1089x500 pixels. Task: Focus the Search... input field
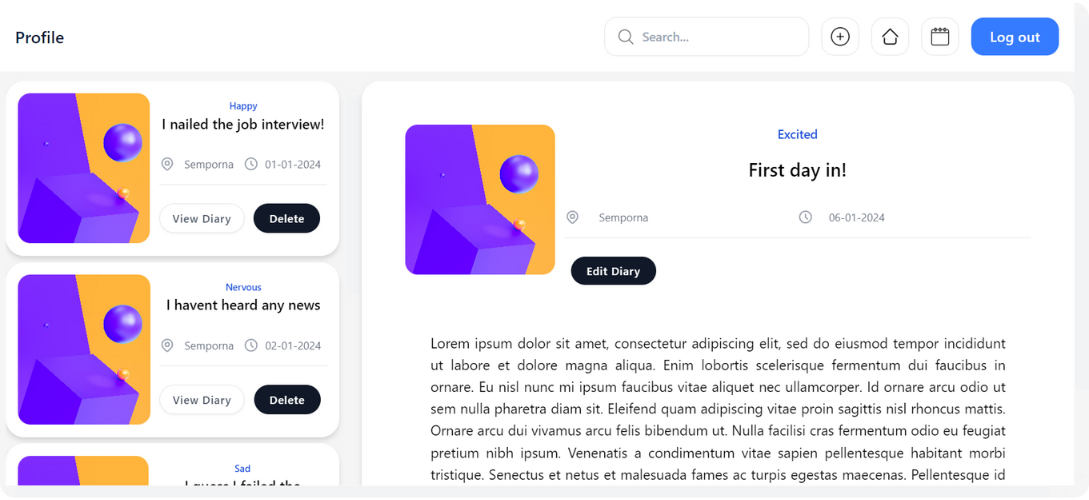tap(707, 37)
